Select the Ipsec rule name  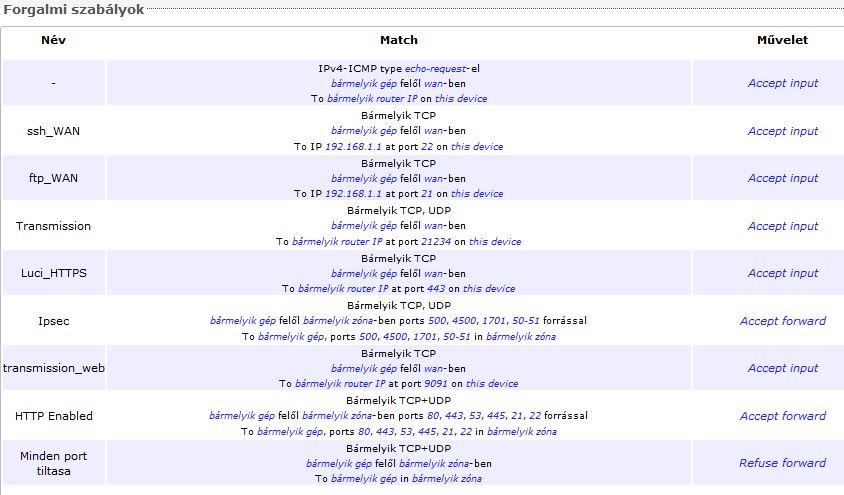pos(53,321)
